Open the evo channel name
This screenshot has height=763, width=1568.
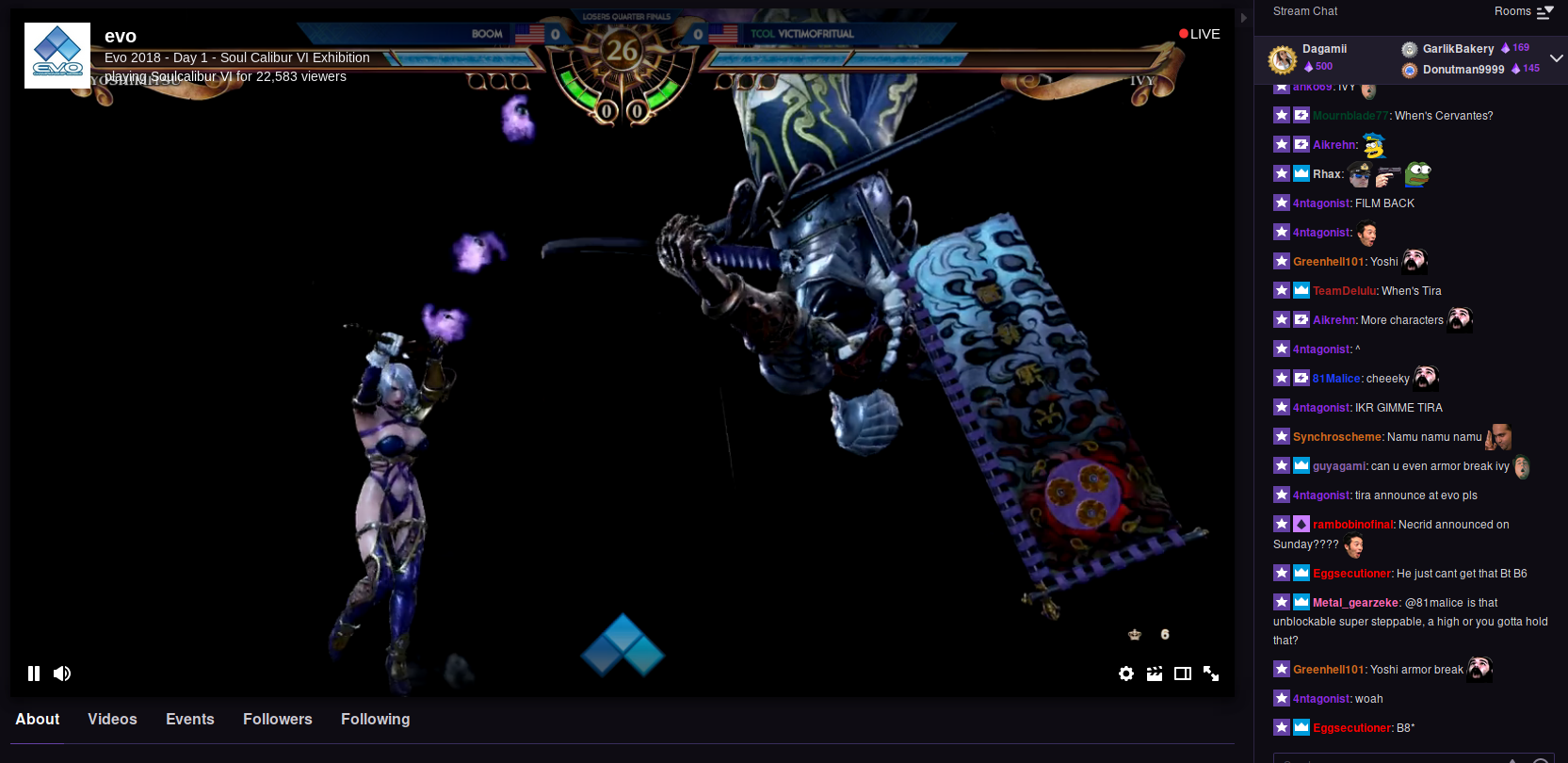(121, 36)
